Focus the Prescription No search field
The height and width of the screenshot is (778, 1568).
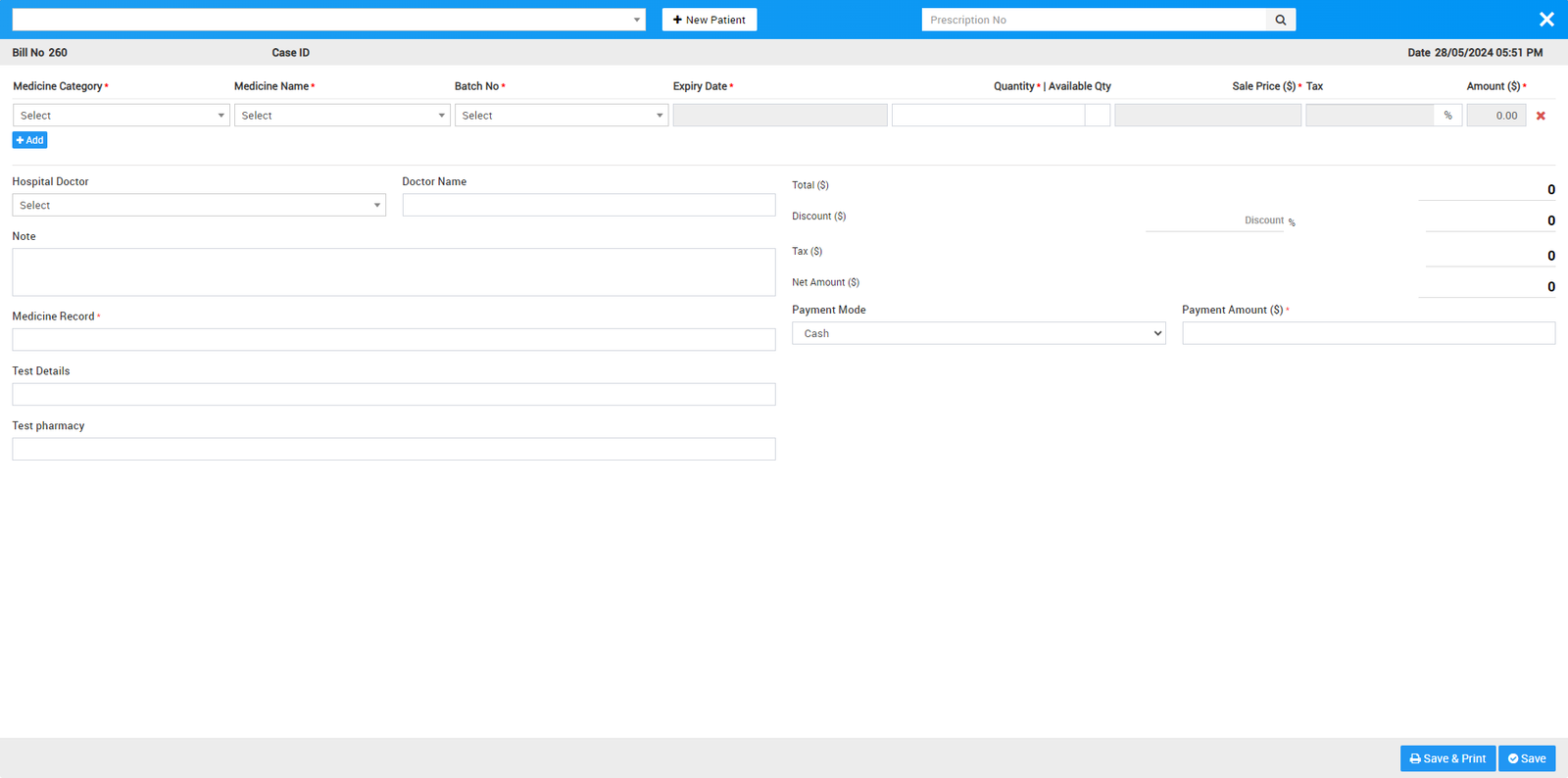click(1093, 20)
